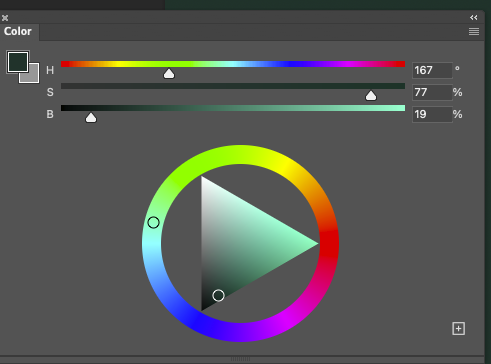
Task: Click the hue marker on the color wheel ring
Action: pos(153,222)
